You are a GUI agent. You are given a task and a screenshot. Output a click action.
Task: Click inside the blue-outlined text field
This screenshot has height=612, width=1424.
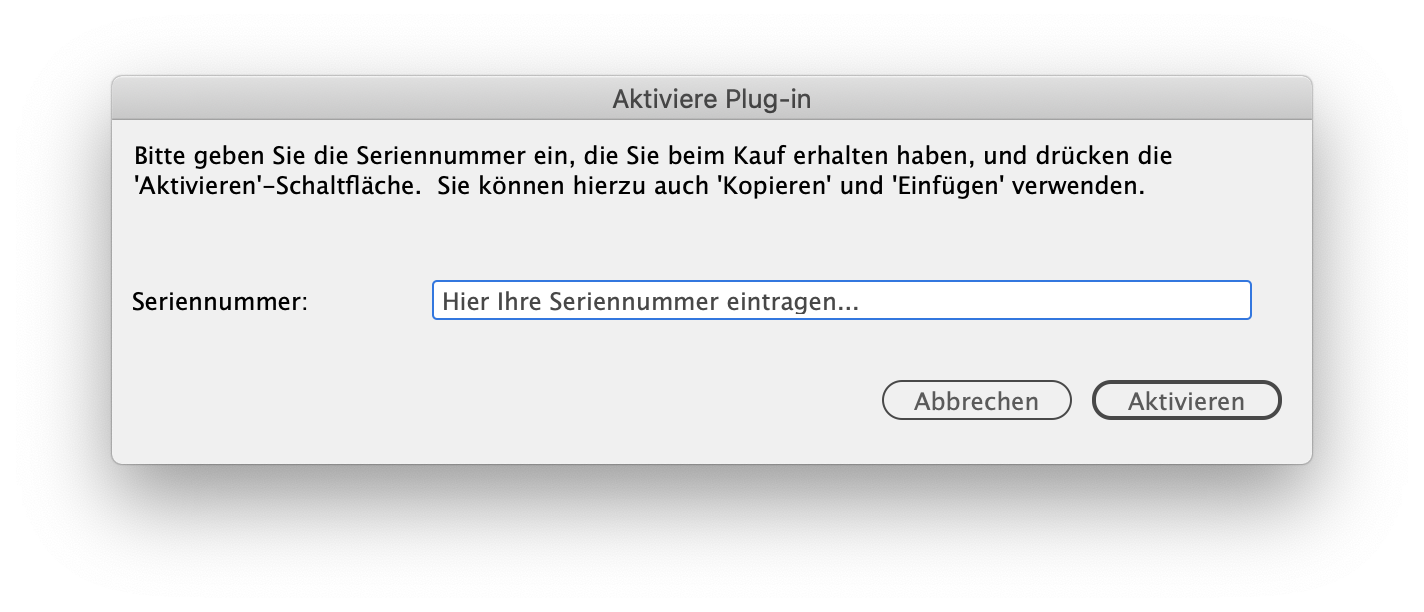tap(840, 301)
